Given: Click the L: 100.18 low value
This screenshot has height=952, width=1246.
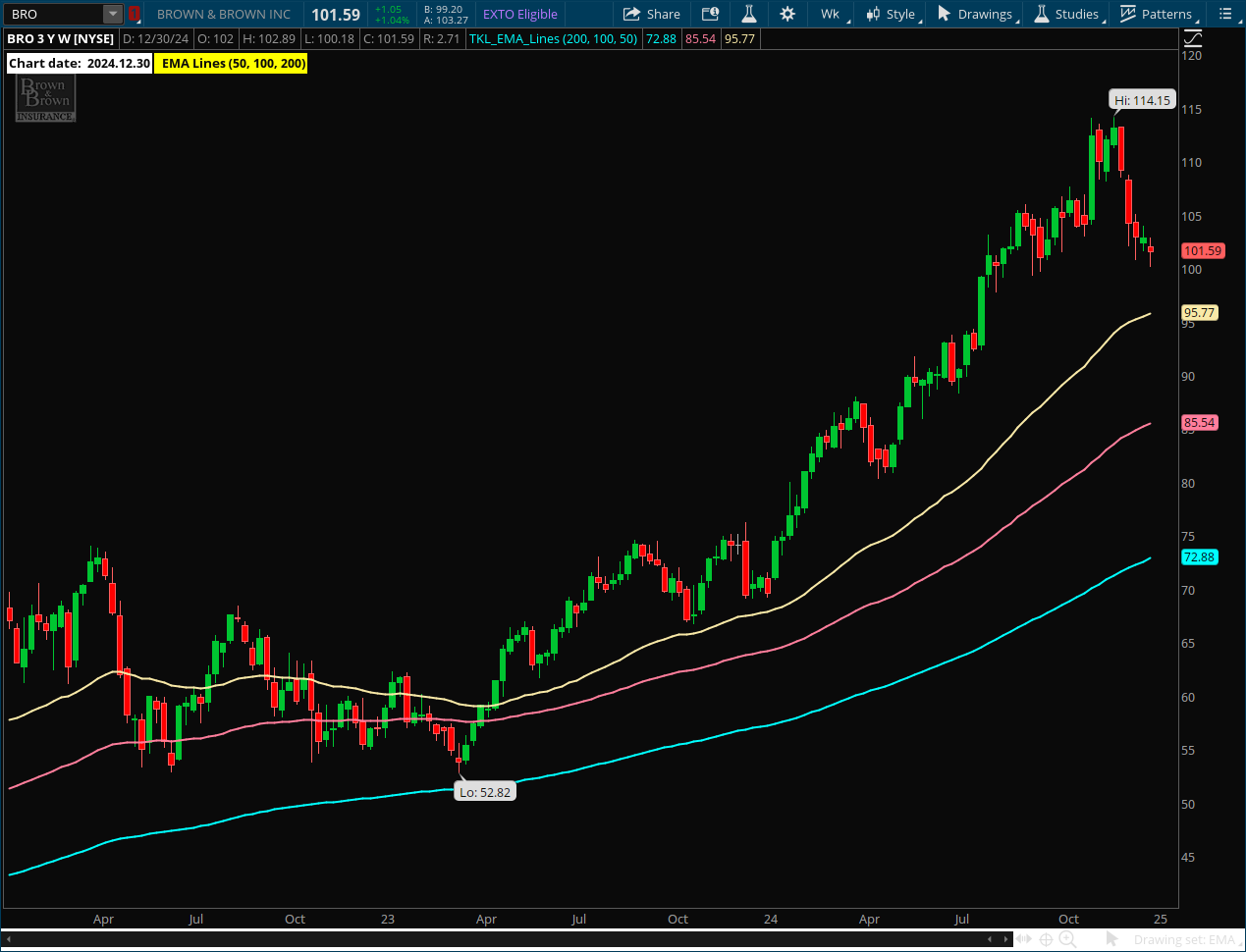Looking at the screenshot, I should 329,39.
